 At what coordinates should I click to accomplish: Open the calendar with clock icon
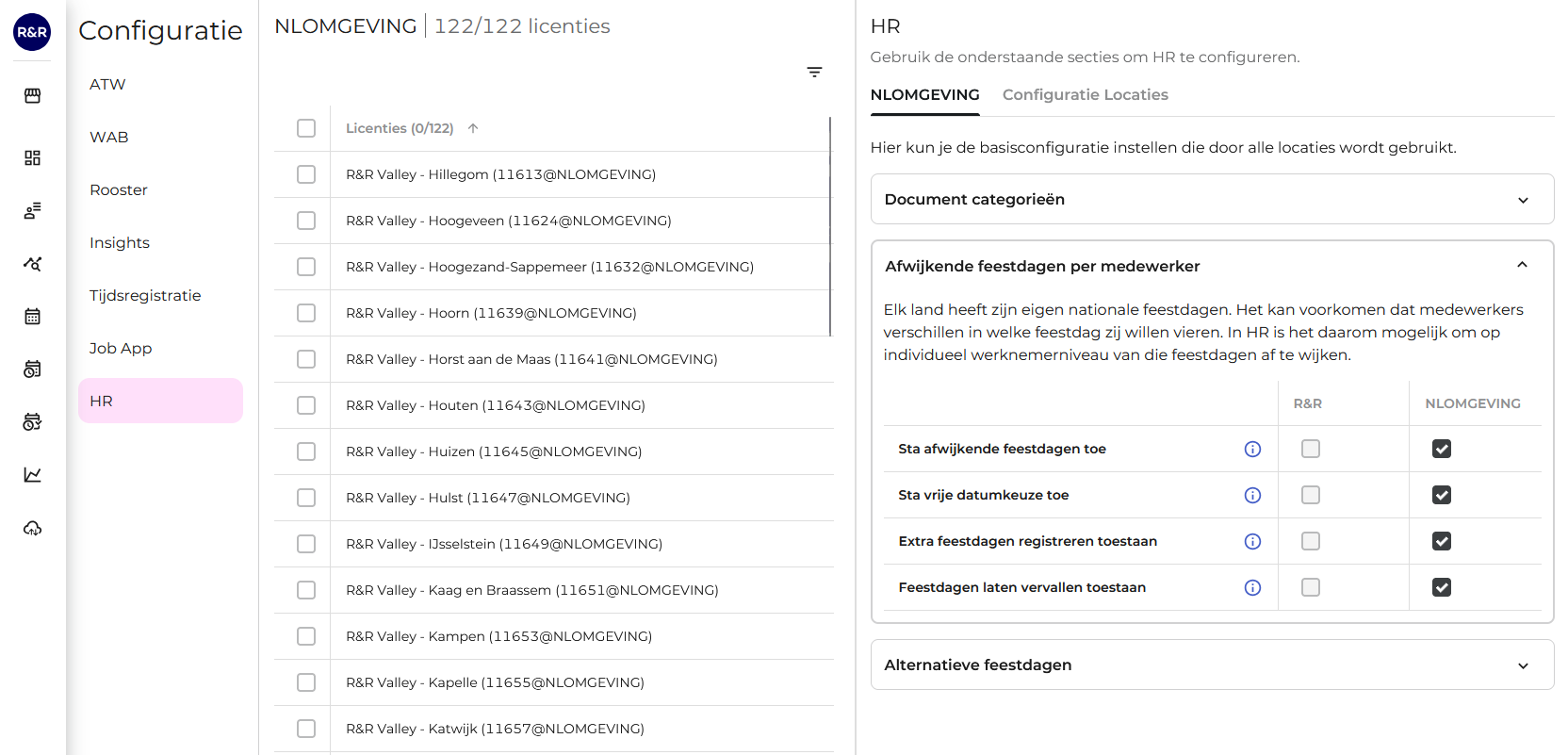[x=32, y=369]
